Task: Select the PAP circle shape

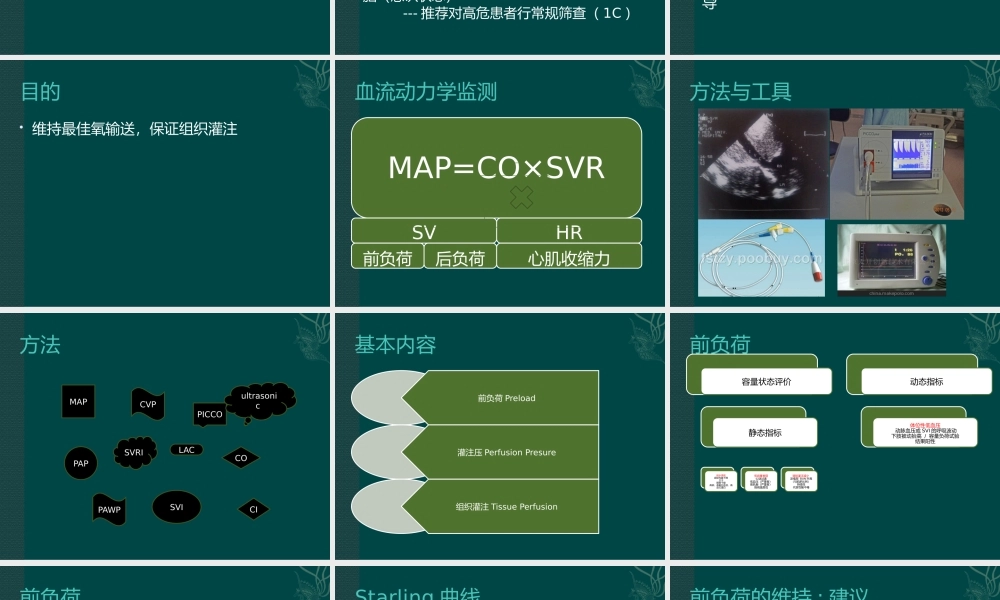Action: (81, 463)
